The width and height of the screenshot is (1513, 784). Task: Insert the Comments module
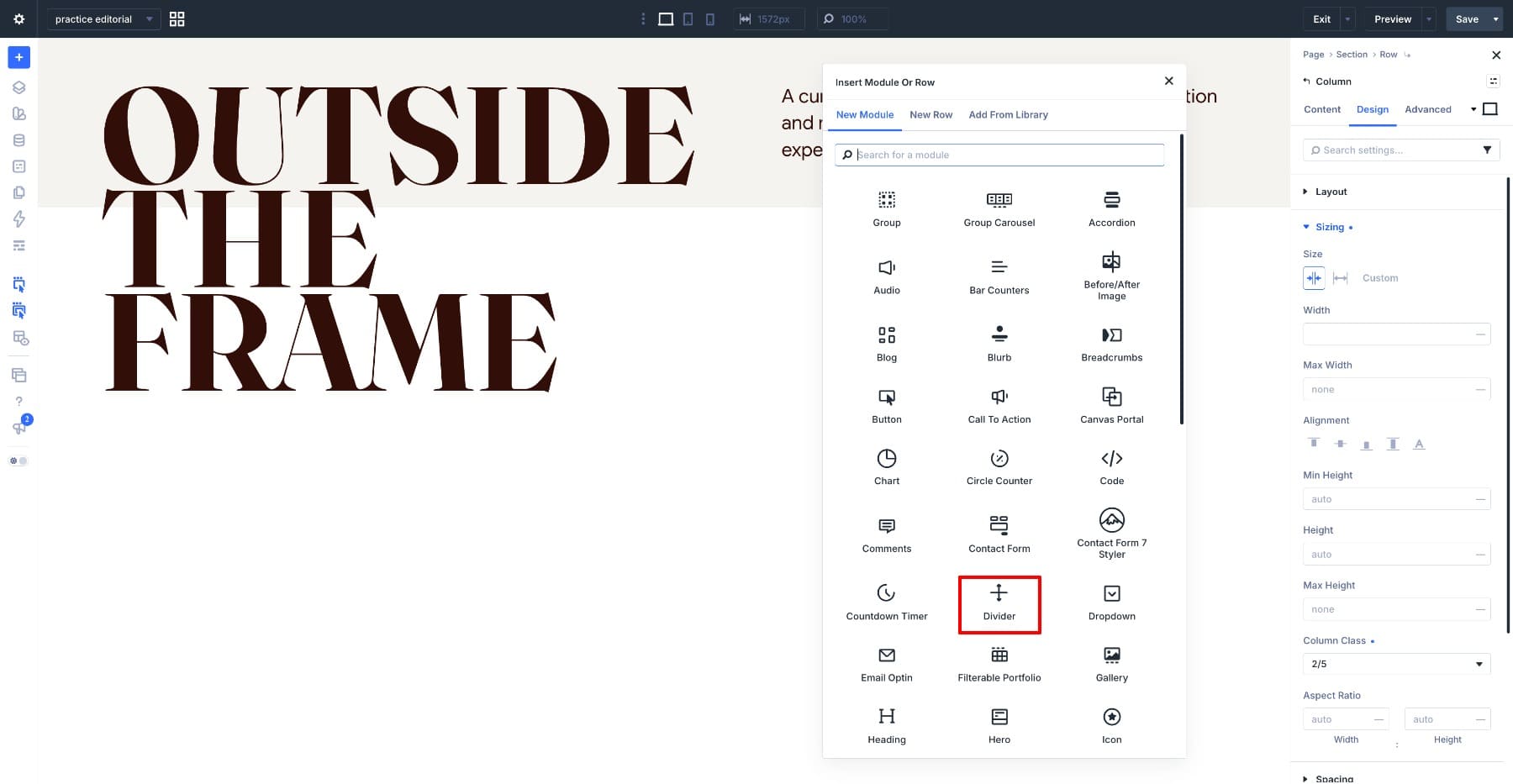(887, 534)
